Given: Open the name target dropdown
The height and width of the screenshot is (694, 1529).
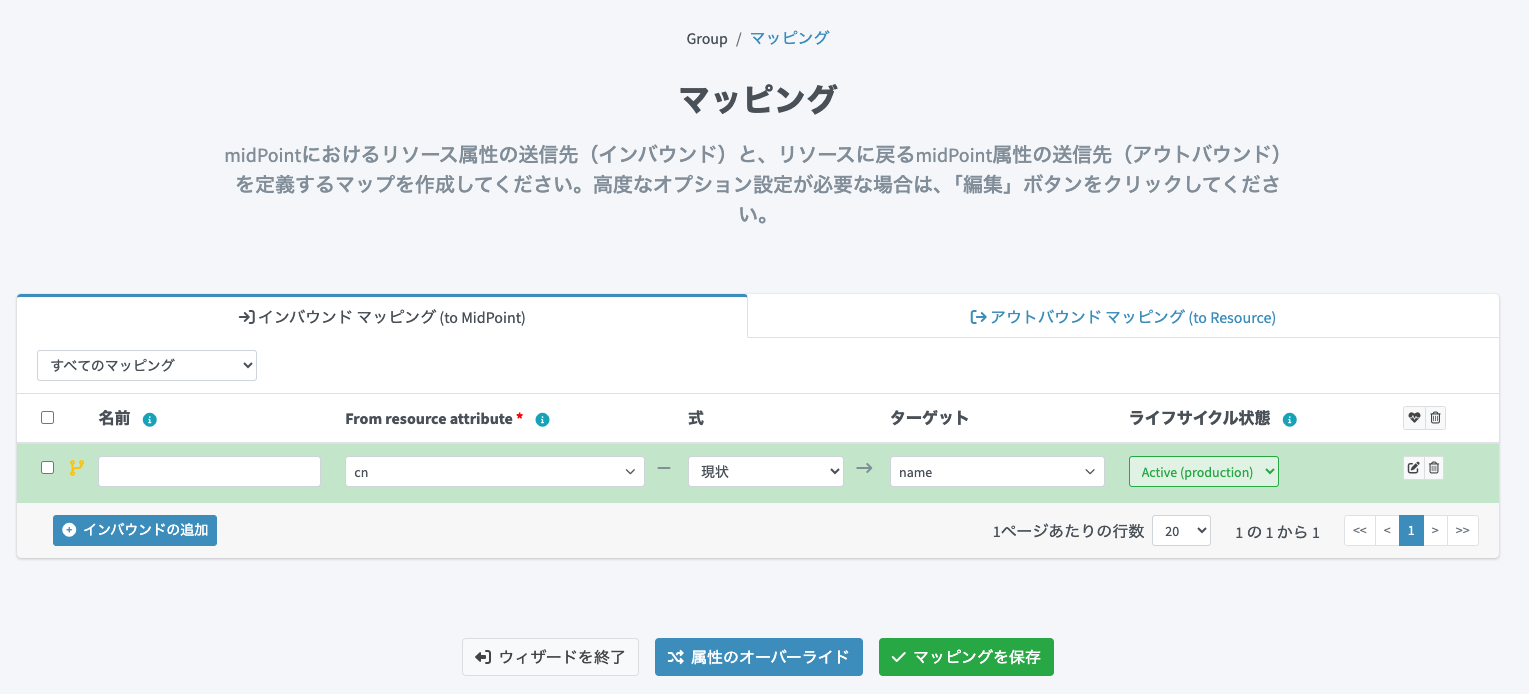Looking at the screenshot, I should (x=997, y=472).
